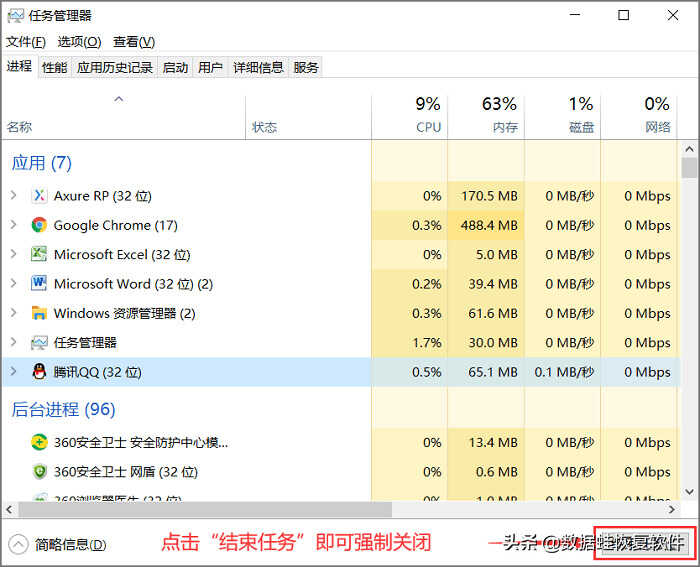Expand the 腾讯QQ (32 位) row
The height and width of the screenshot is (567, 700).
click(x=13, y=371)
